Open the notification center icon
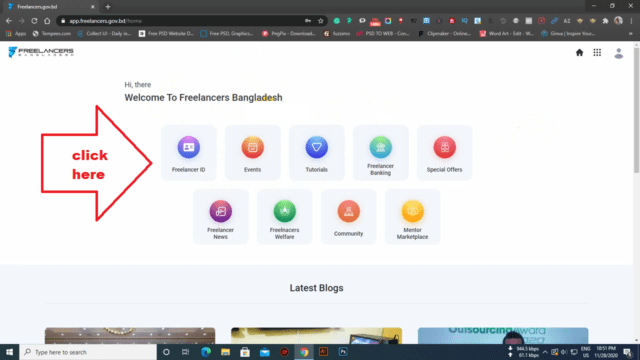 628,352
